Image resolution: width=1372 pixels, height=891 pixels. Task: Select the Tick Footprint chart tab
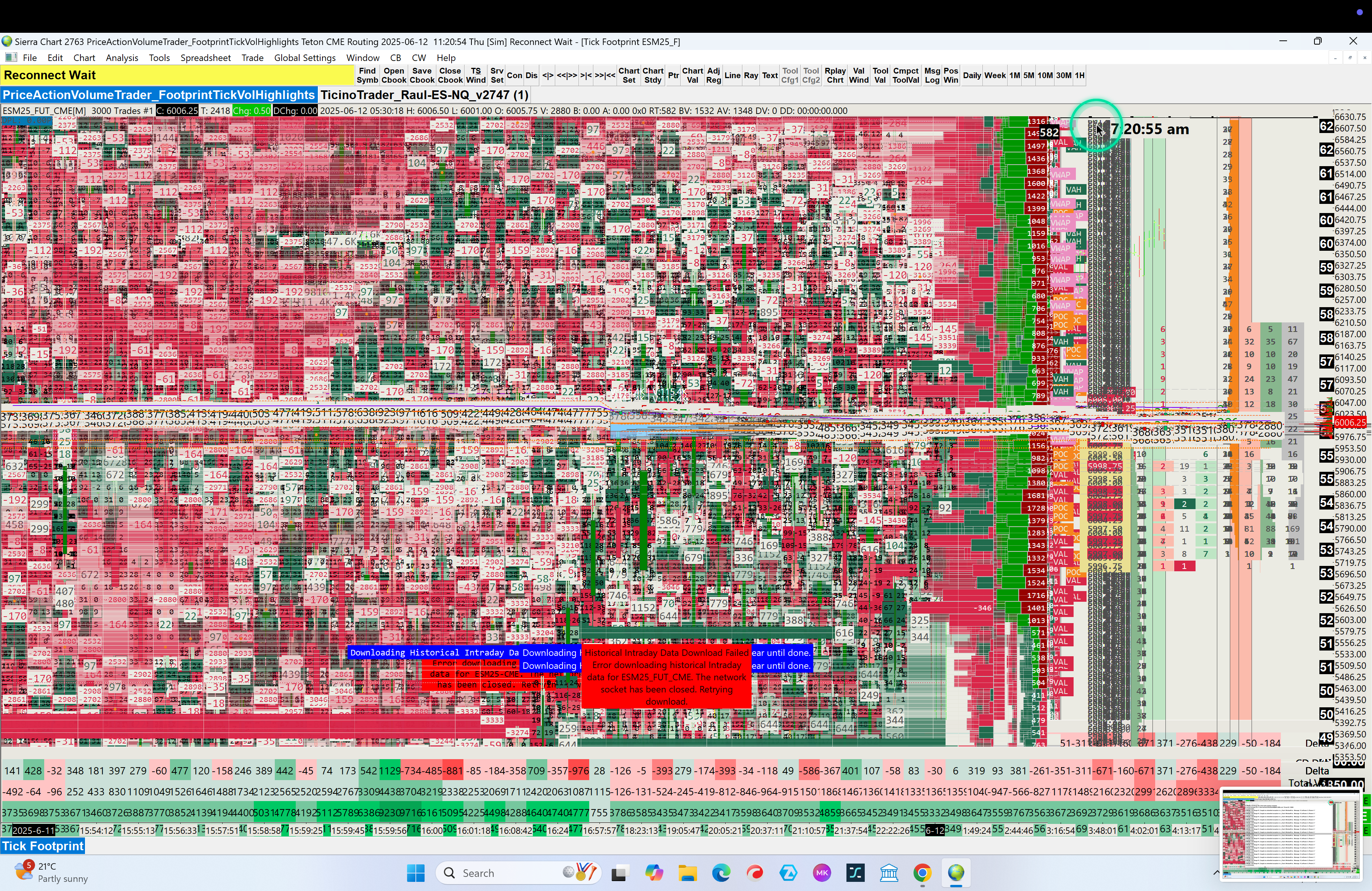[x=43, y=846]
